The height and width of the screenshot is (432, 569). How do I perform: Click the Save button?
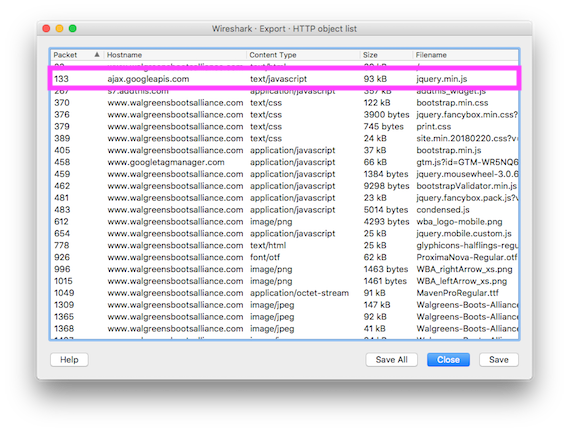[x=499, y=359]
